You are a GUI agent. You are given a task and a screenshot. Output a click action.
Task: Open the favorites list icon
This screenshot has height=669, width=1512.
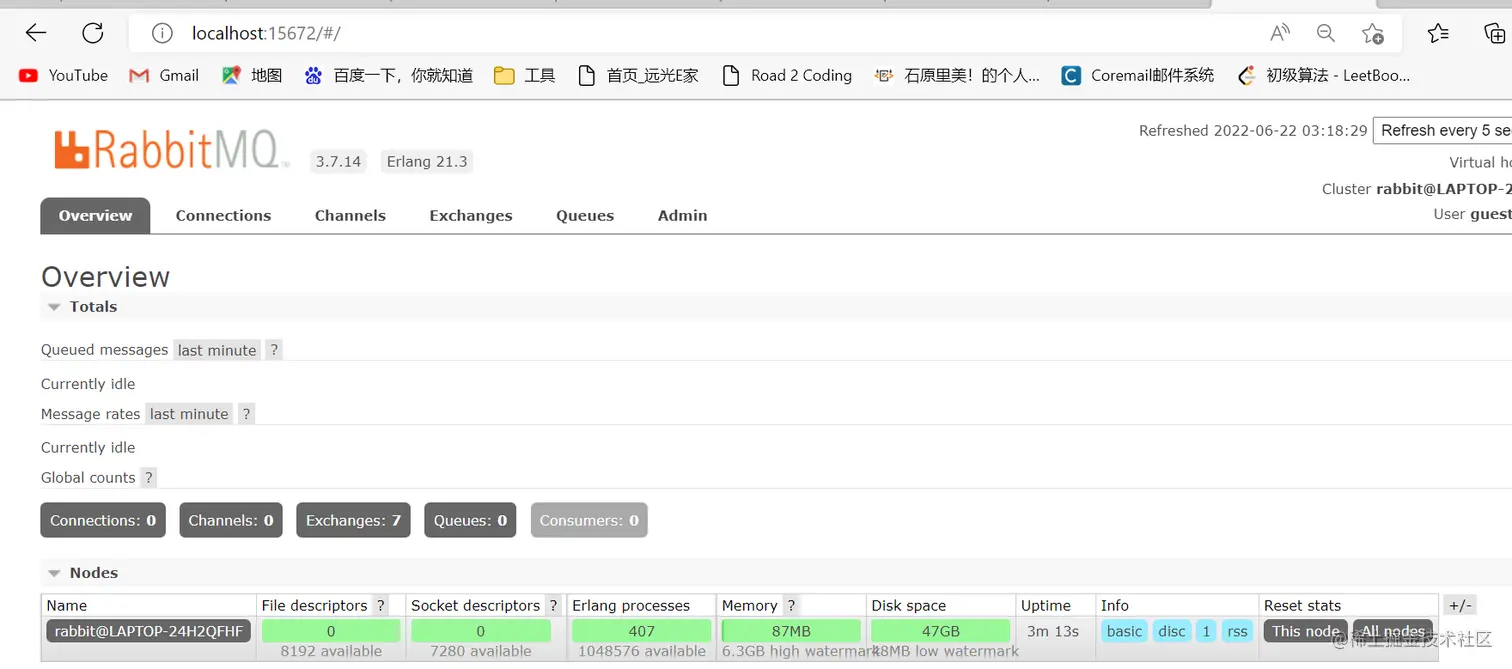tap(1438, 33)
